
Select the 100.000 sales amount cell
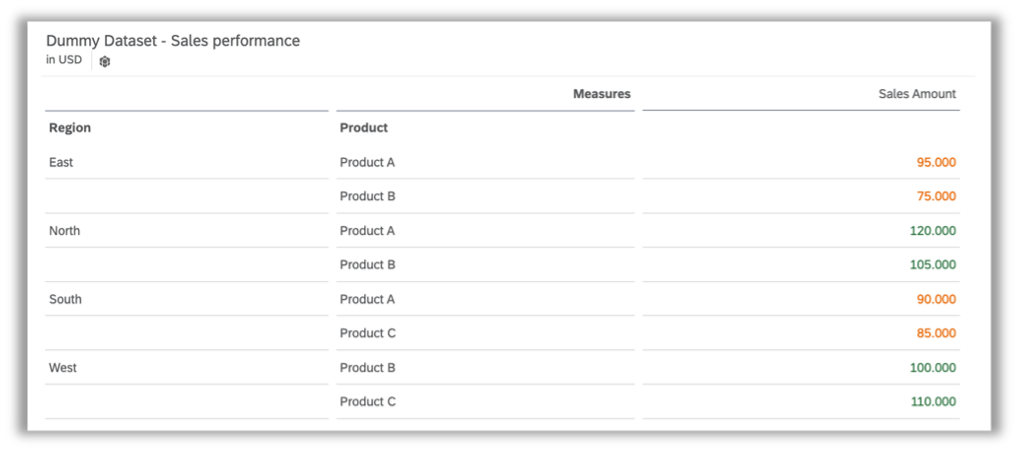click(933, 368)
